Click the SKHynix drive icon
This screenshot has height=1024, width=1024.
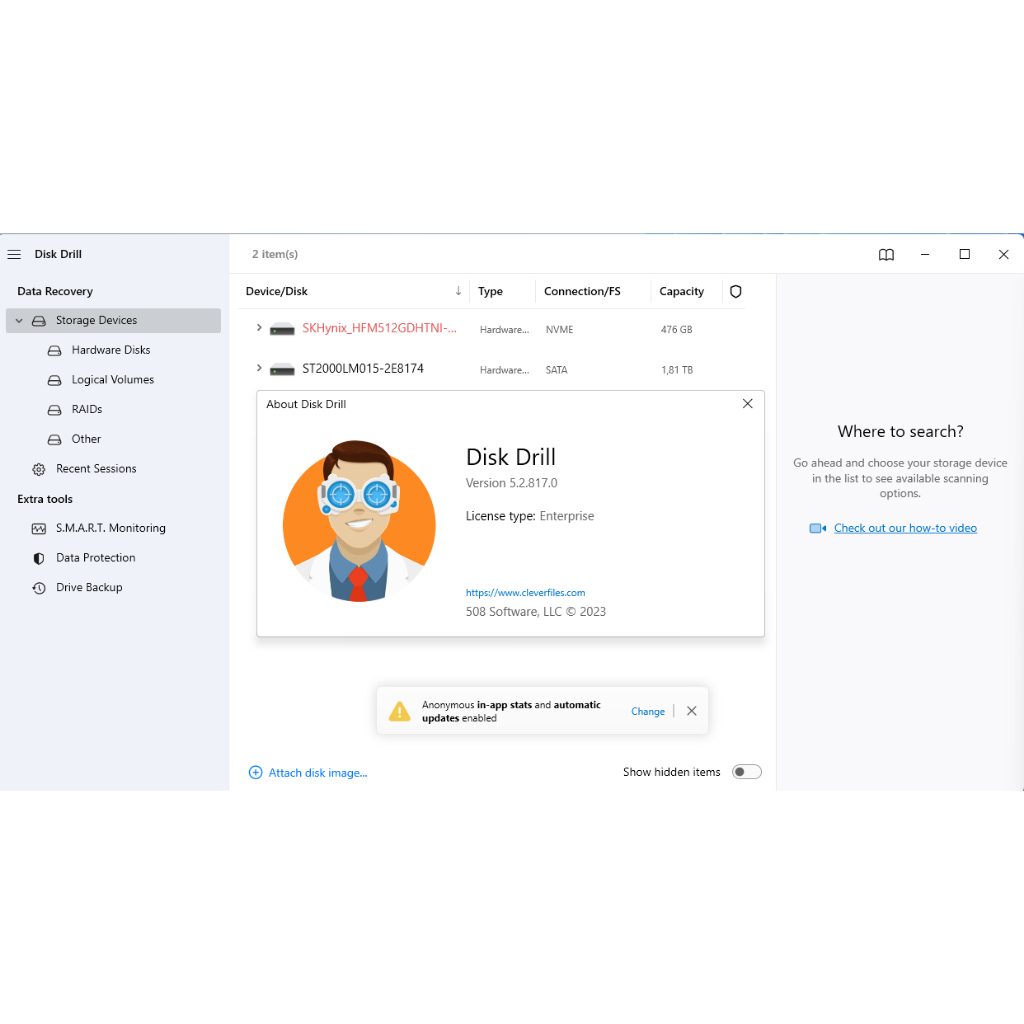tap(282, 329)
